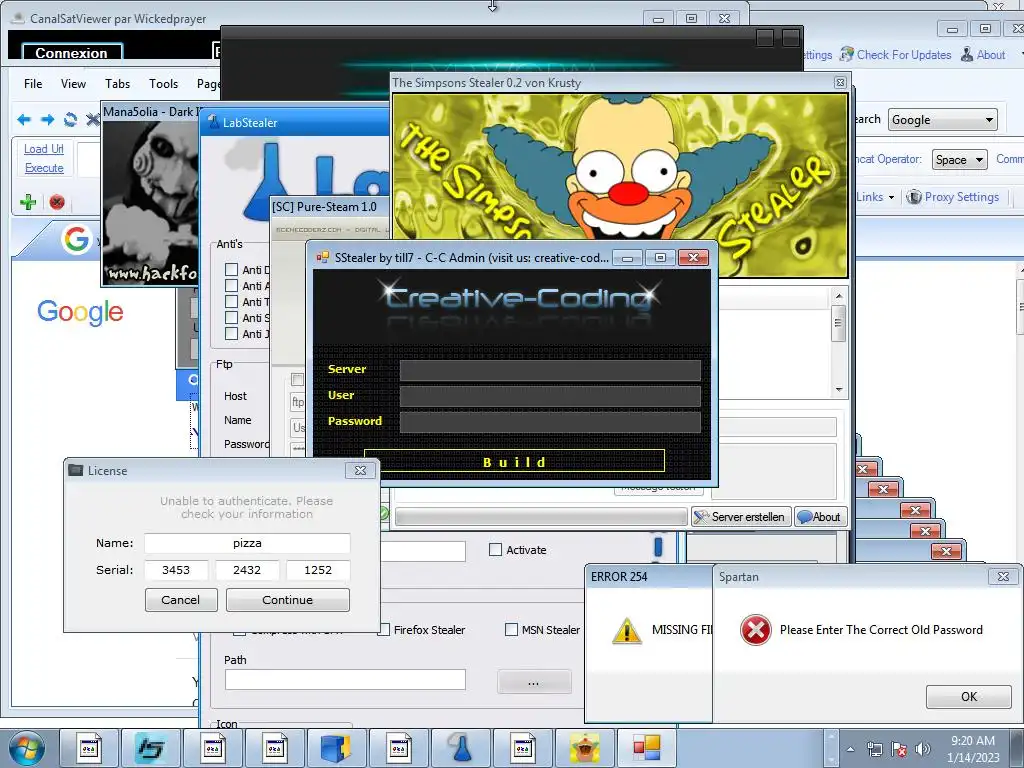The image size is (1024, 768).
Task: Go back with the blue left arrow
Action: click(24, 119)
